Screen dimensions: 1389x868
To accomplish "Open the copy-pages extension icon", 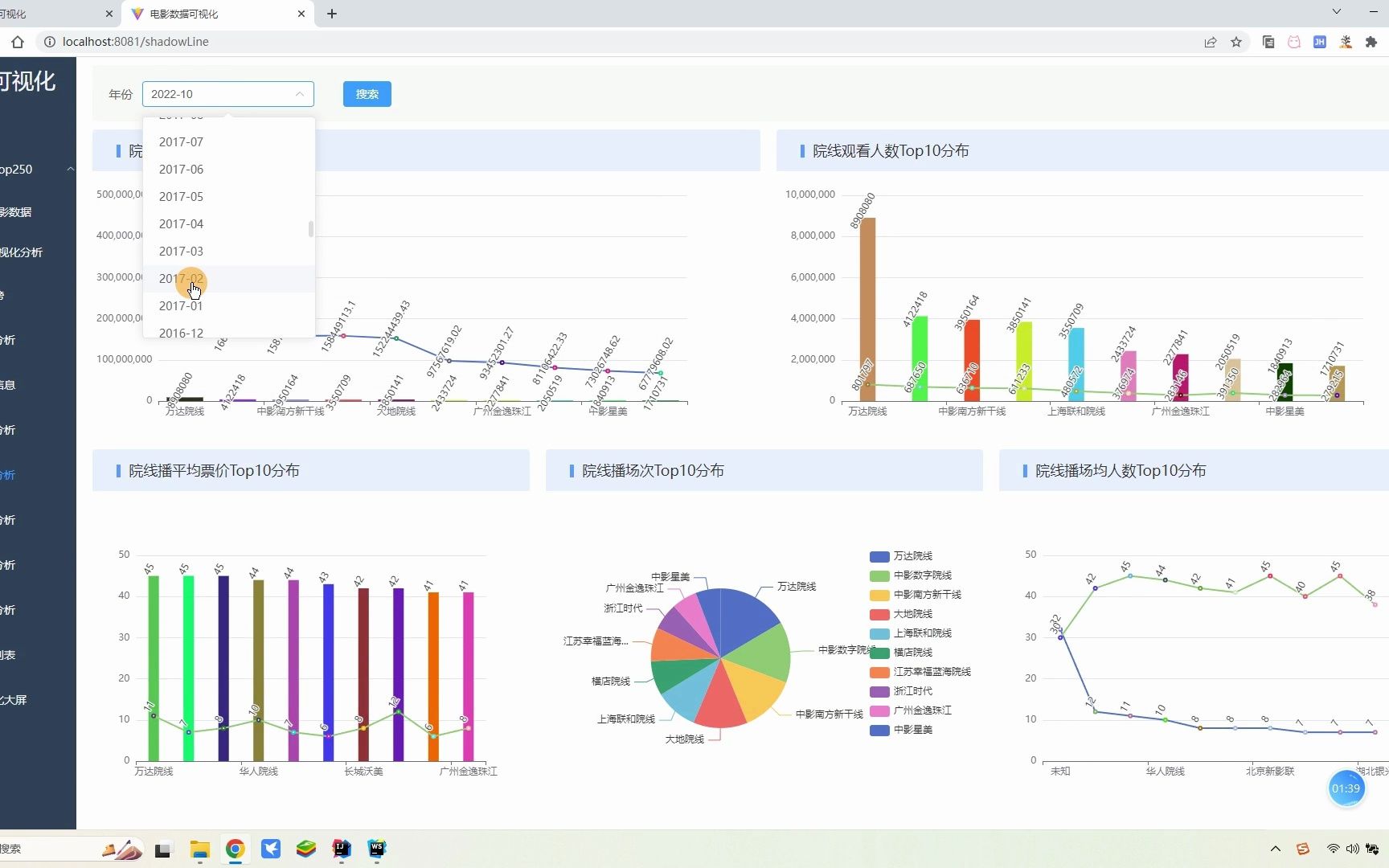I will point(1268,42).
